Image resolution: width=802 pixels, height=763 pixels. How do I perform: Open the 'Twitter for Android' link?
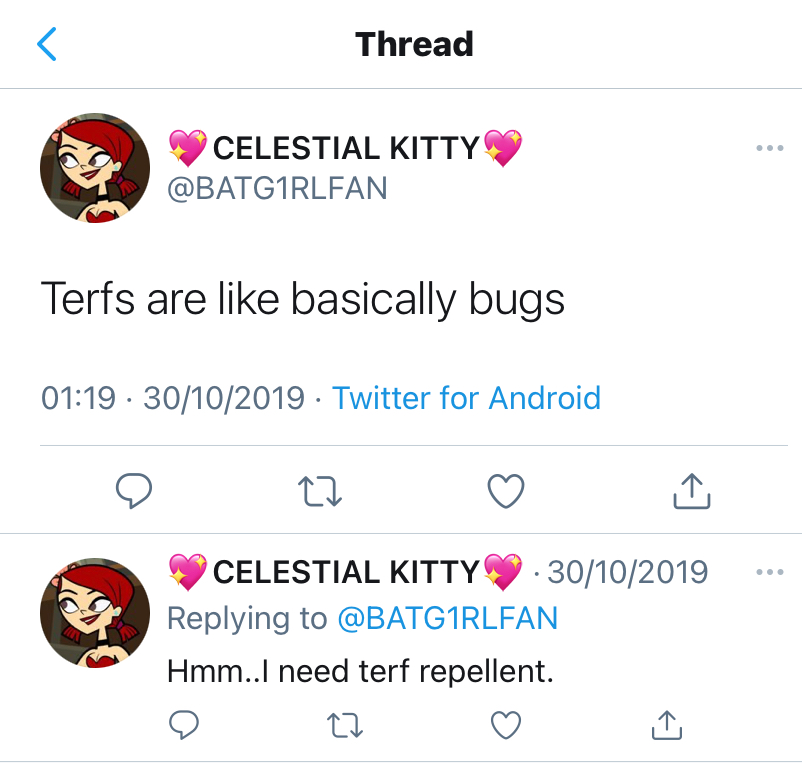466,398
